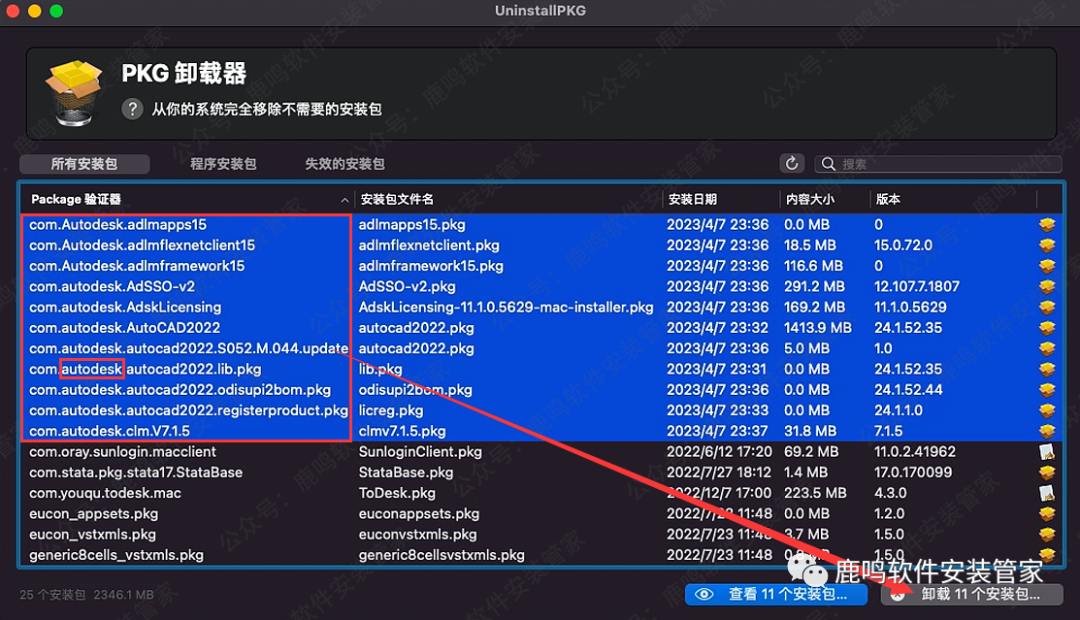
Task: Click the document icon in SunloginClient row
Action: 1047,452
